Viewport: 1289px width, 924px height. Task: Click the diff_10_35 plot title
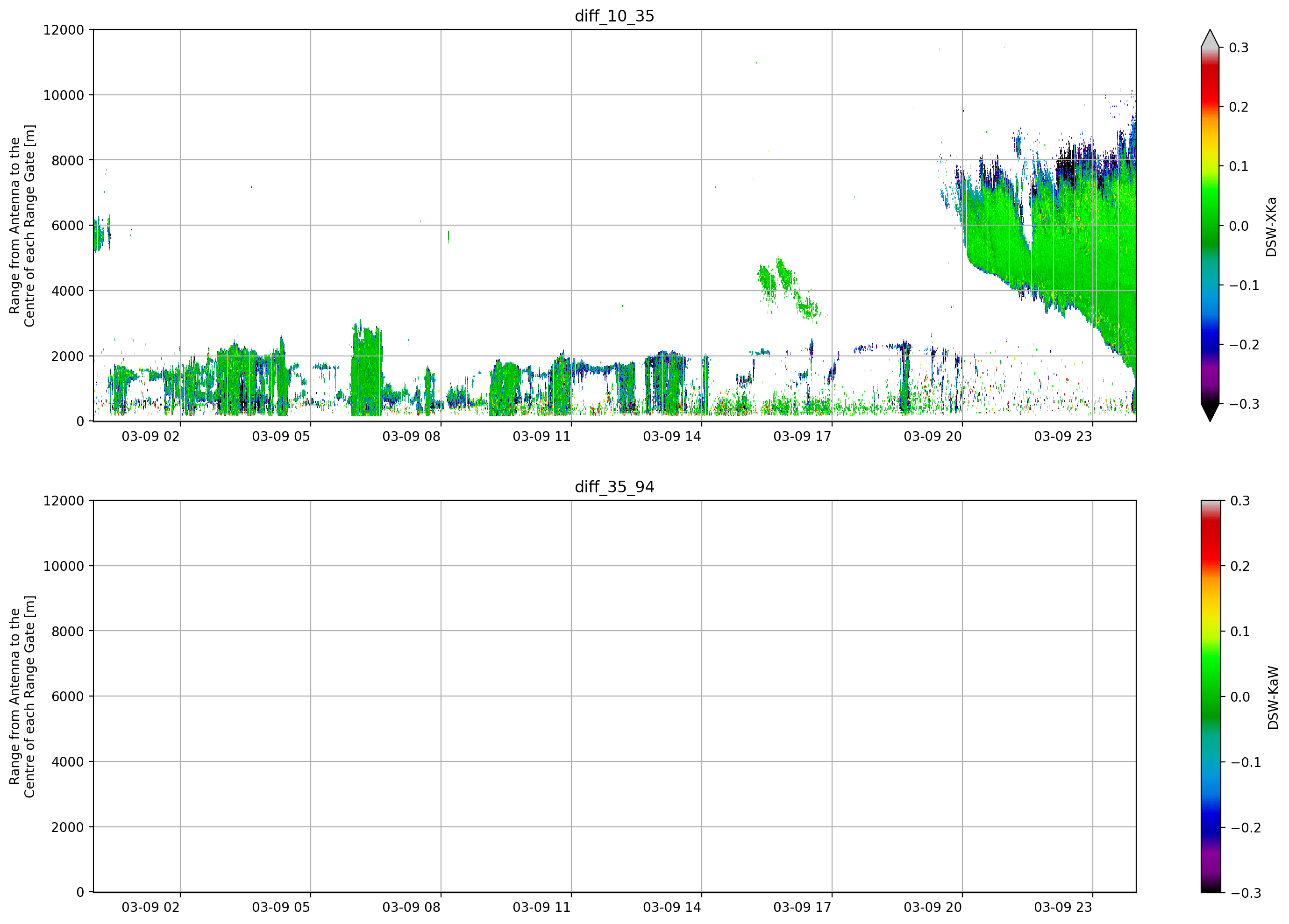tap(614, 16)
